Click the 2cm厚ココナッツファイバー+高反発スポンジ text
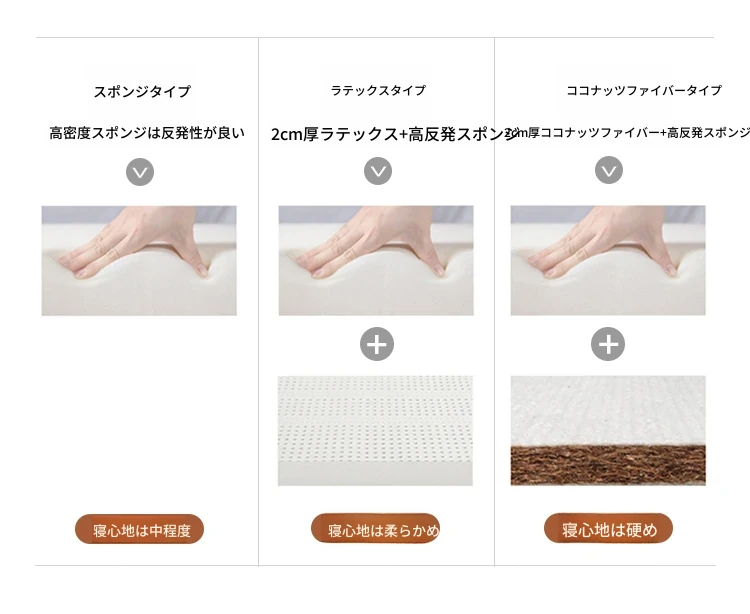 tap(627, 132)
